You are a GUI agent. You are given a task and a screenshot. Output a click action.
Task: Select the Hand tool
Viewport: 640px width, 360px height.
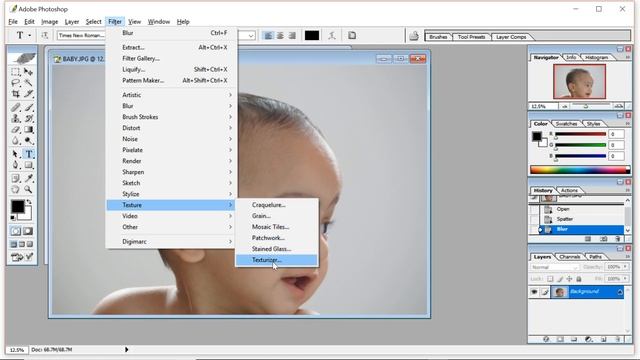(16, 189)
